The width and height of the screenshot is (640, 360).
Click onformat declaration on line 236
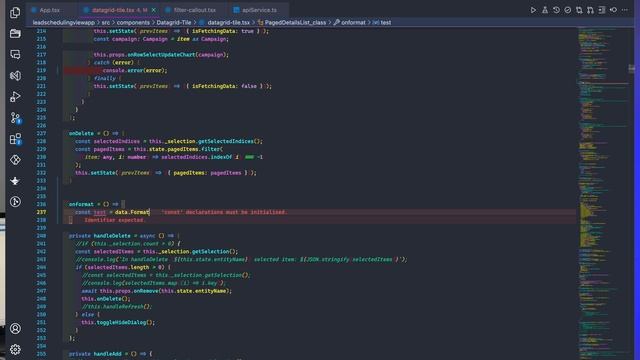81,204
